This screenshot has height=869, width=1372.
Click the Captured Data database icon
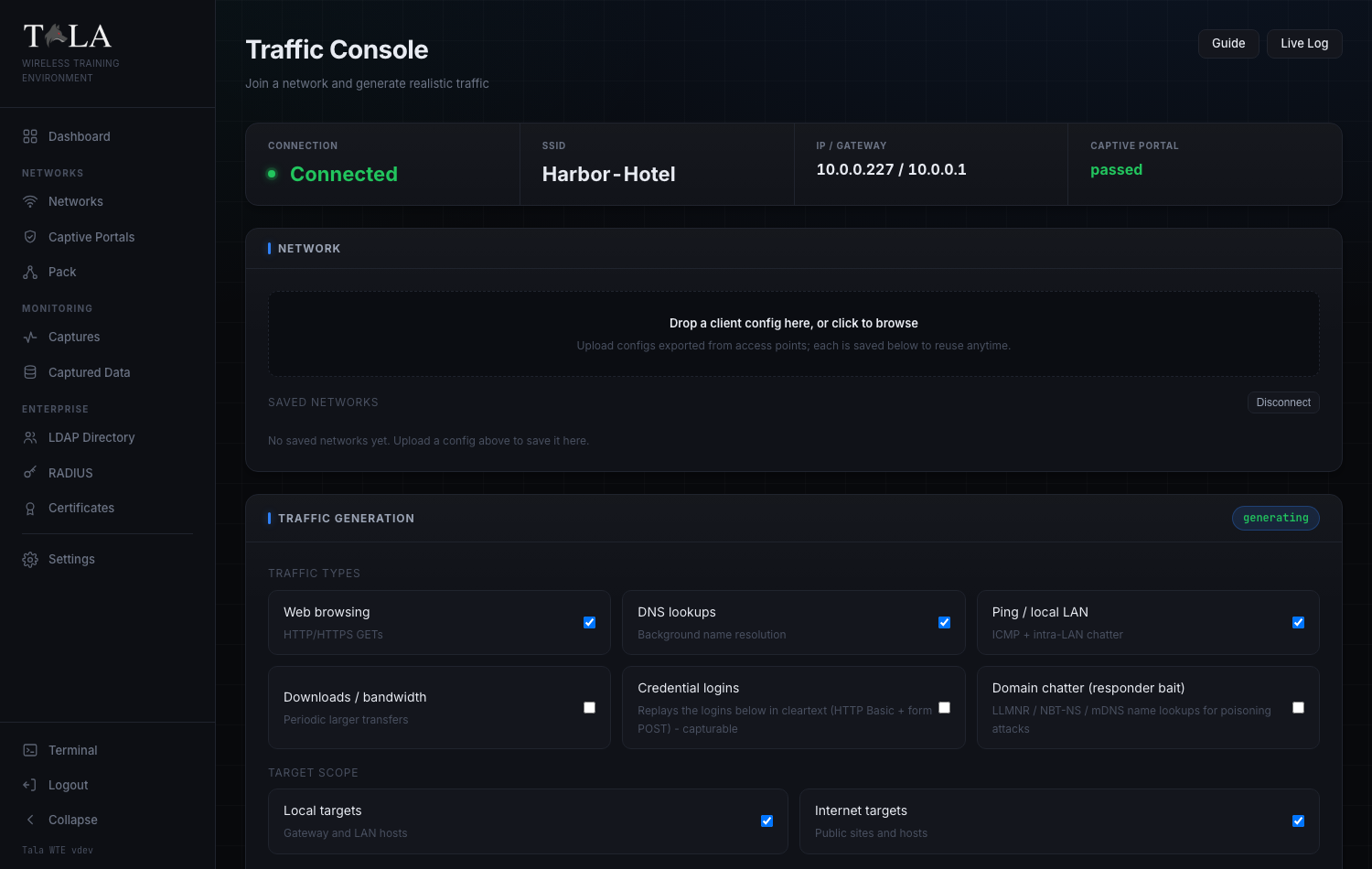(30, 372)
